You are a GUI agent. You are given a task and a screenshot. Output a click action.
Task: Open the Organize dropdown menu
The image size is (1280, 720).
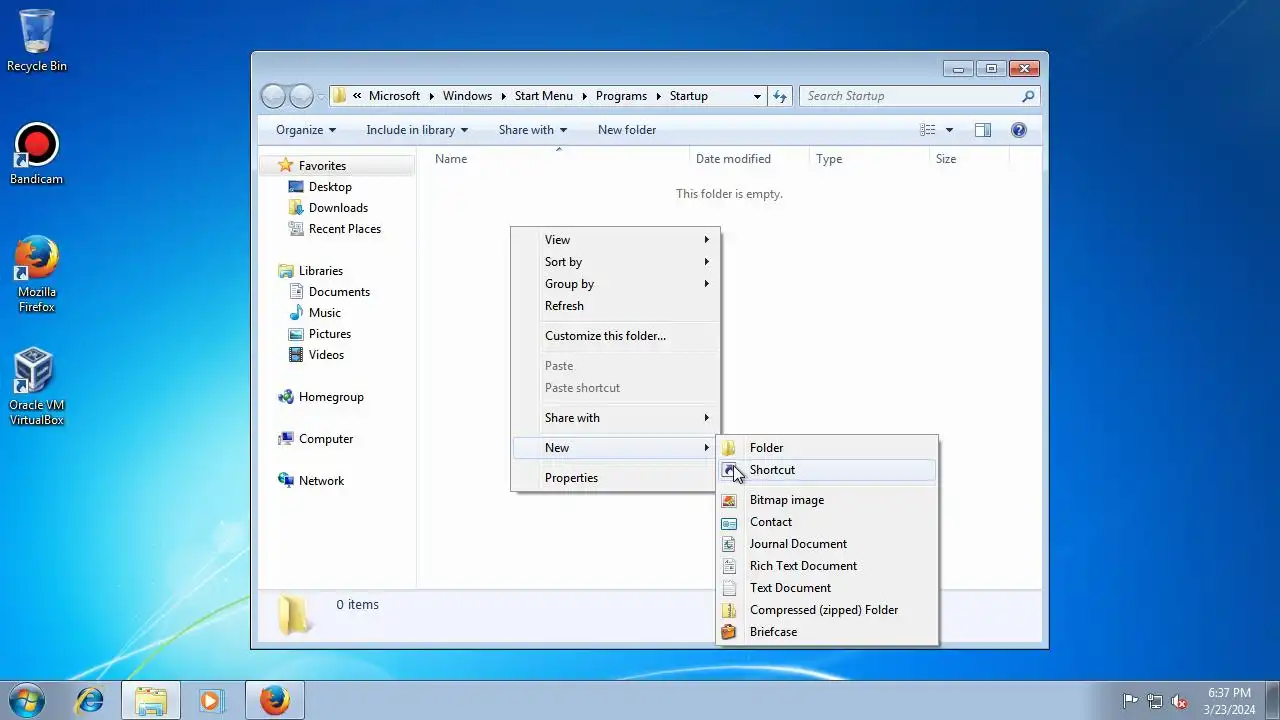[306, 130]
